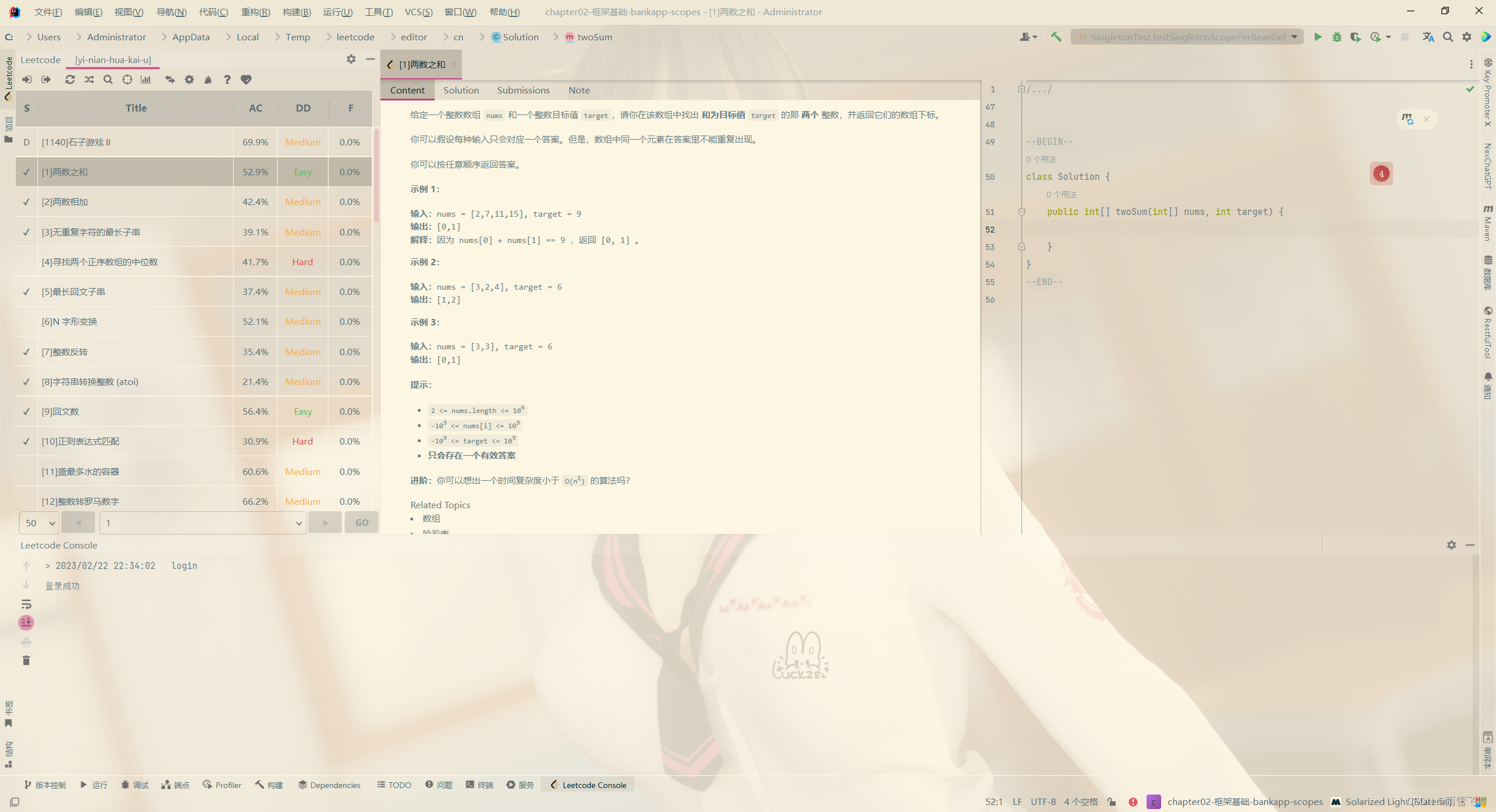Toggle the Key Promoter X tool window
This screenshot has height=812, width=1496.
(1488, 92)
